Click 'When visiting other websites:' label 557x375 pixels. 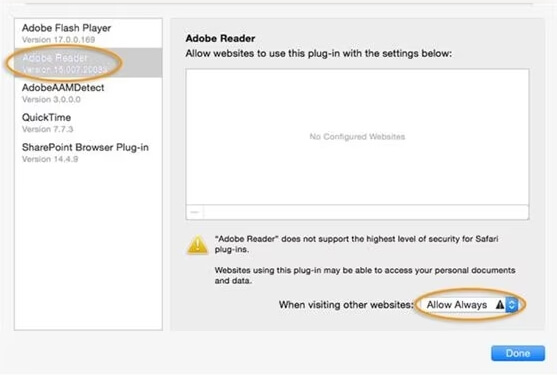pos(346,305)
